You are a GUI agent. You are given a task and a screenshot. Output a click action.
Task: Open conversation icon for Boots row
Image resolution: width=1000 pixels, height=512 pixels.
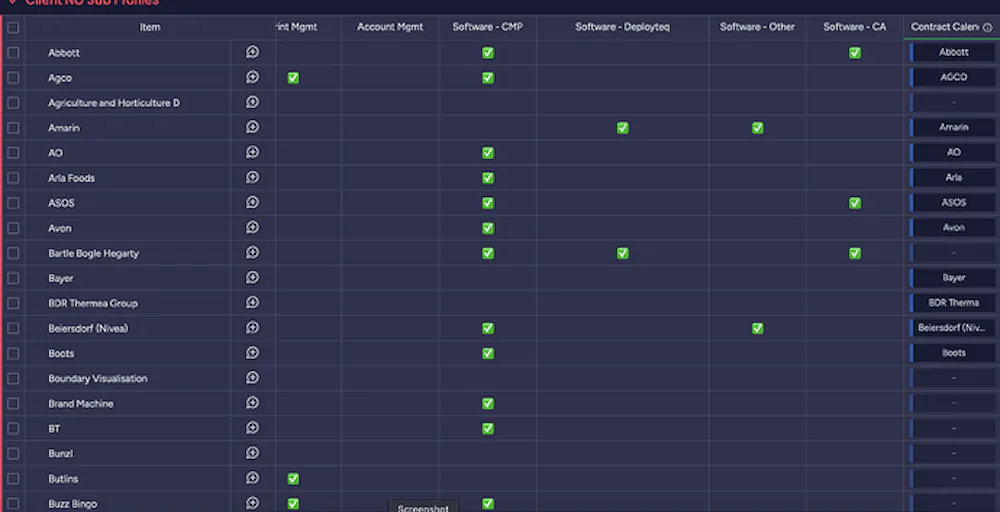click(x=253, y=353)
